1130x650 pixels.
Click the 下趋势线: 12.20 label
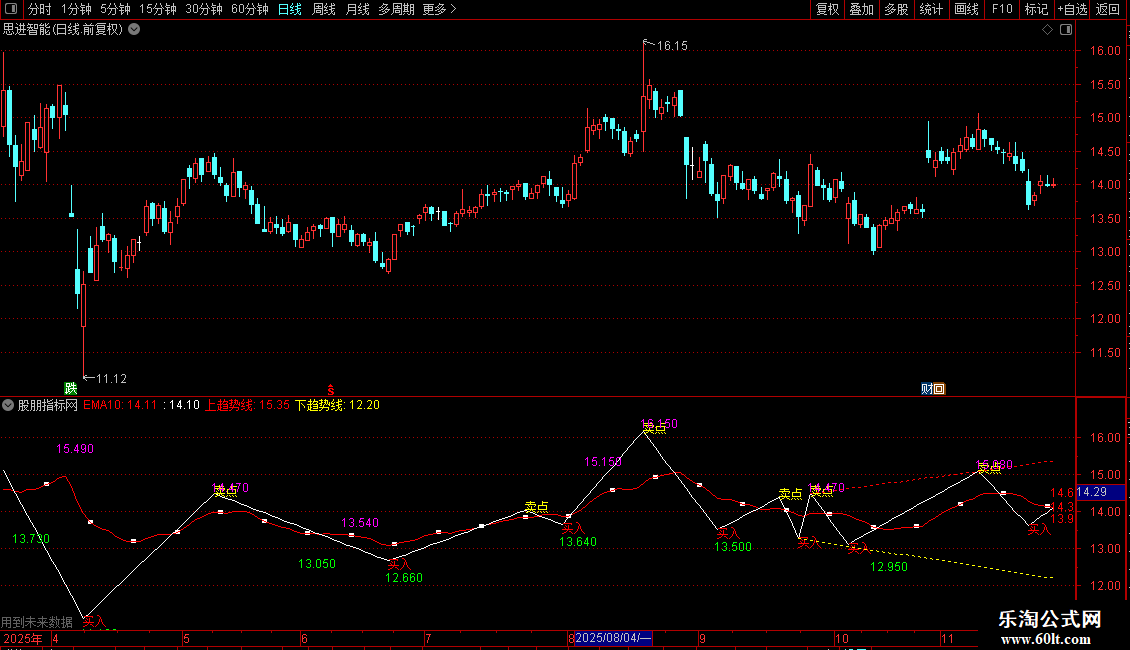pyautogui.click(x=337, y=405)
